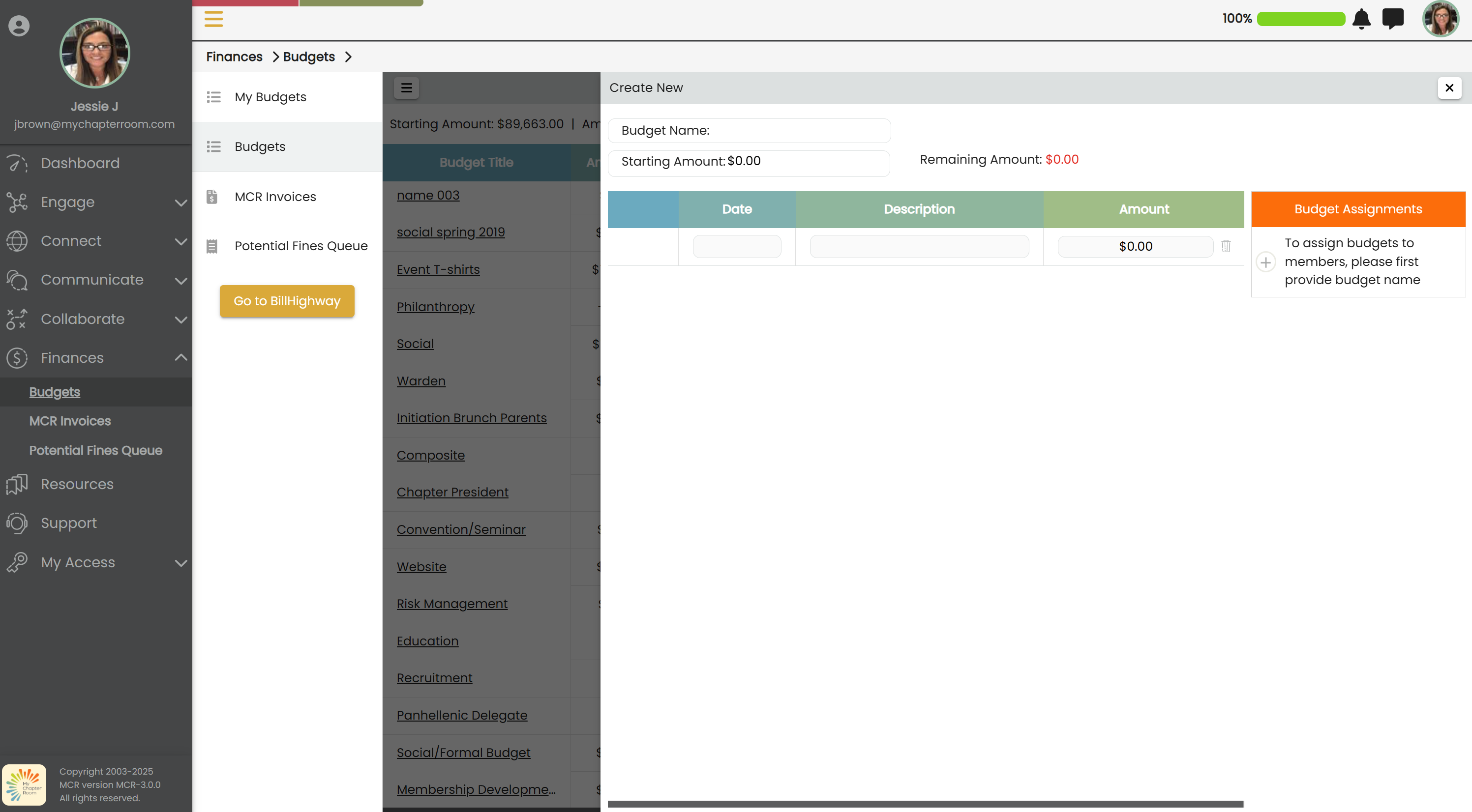
Task: Open the Potential Fines Queue submenu item
Action: coord(300,246)
